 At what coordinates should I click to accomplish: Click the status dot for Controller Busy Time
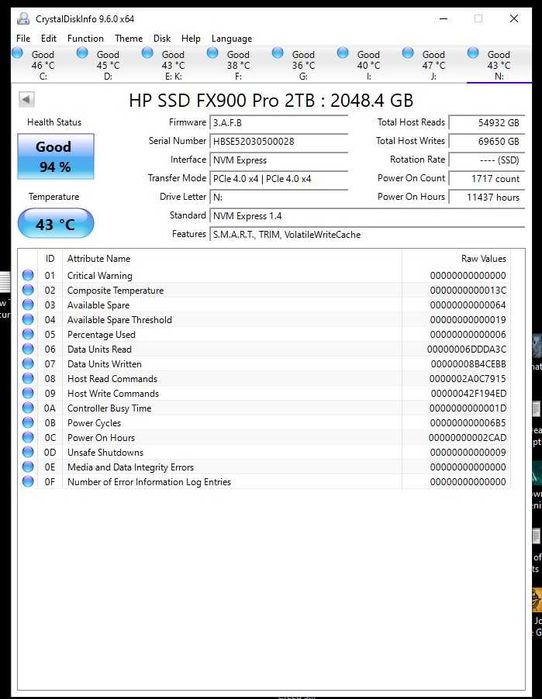click(x=28, y=407)
